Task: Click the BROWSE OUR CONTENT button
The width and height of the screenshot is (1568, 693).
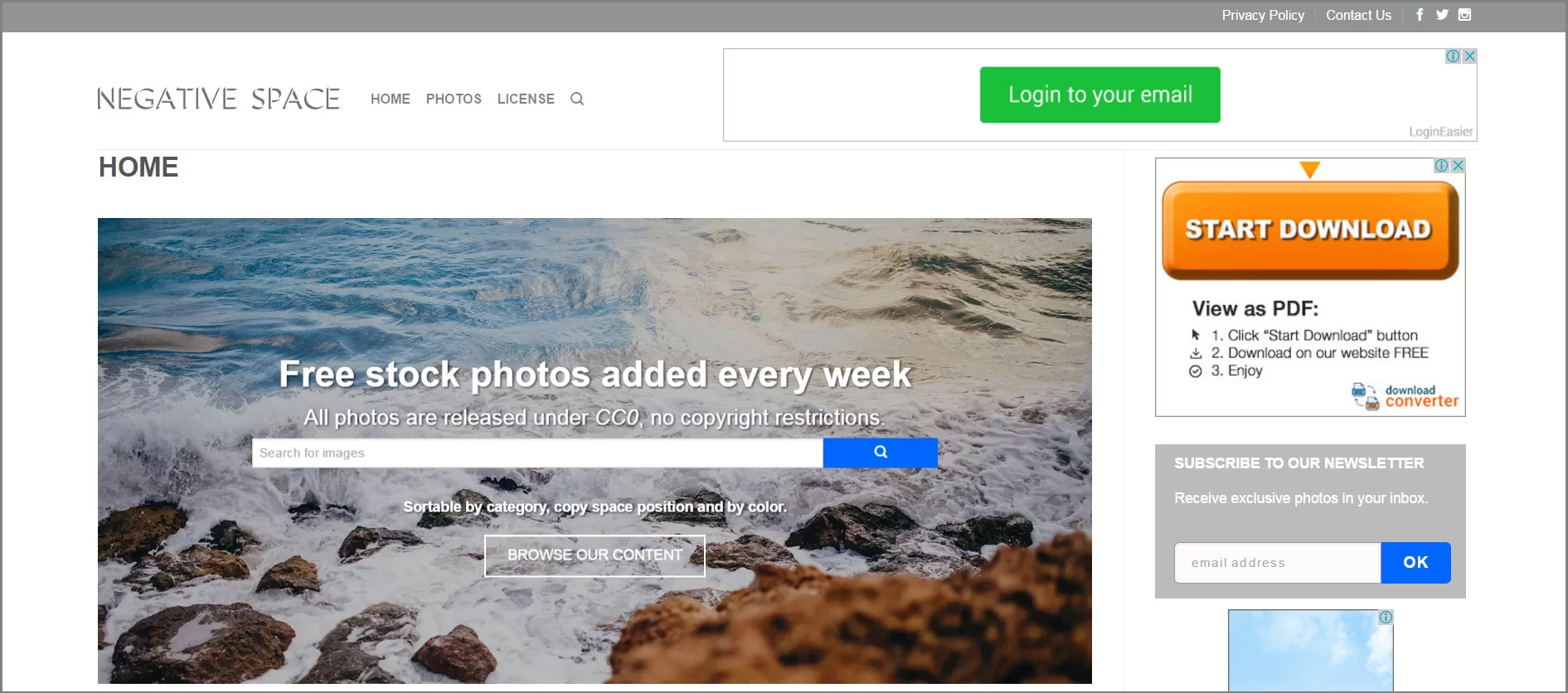Action: [x=595, y=555]
